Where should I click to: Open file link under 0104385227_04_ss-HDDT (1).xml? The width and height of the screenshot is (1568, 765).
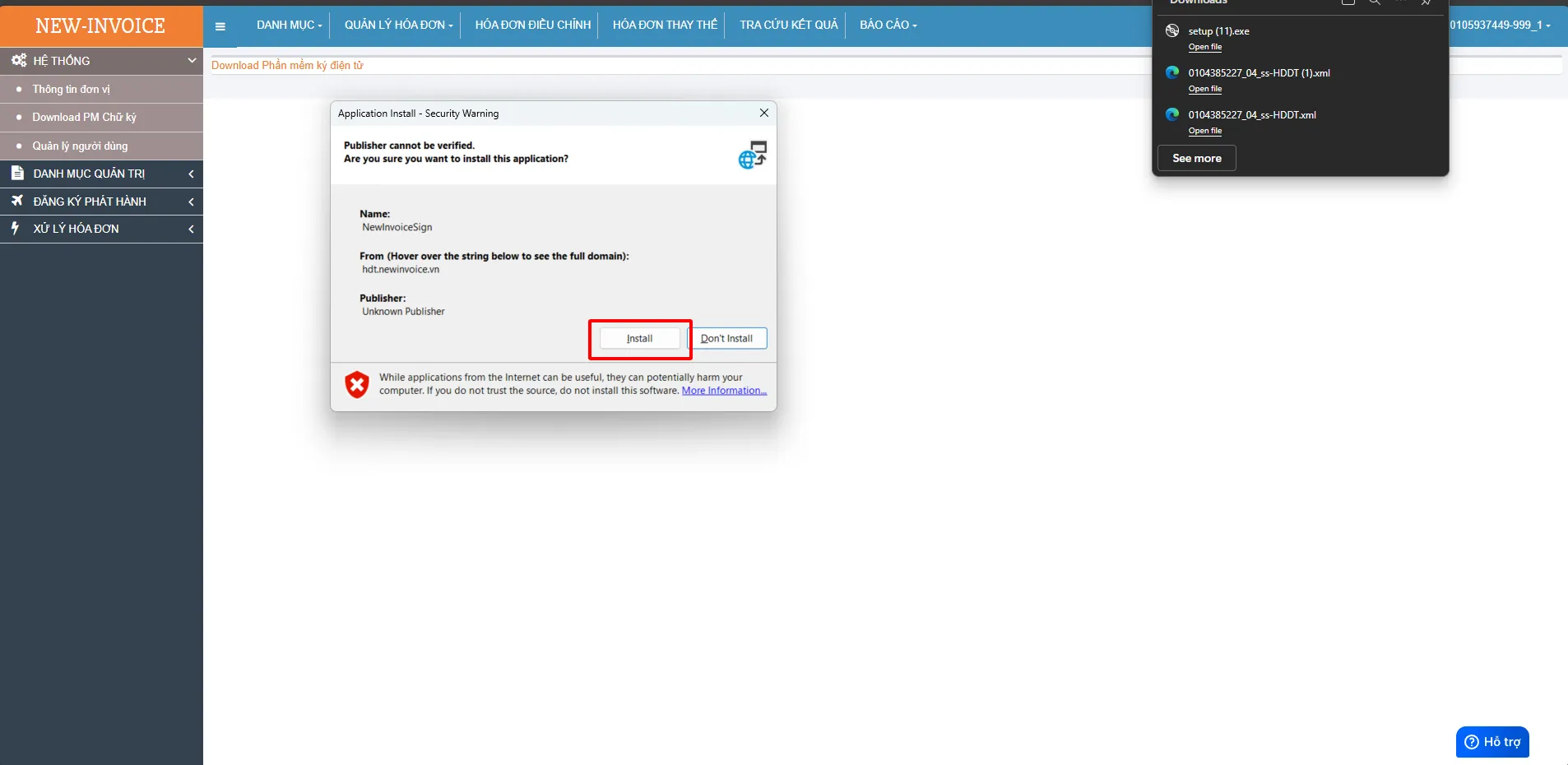(1204, 89)
